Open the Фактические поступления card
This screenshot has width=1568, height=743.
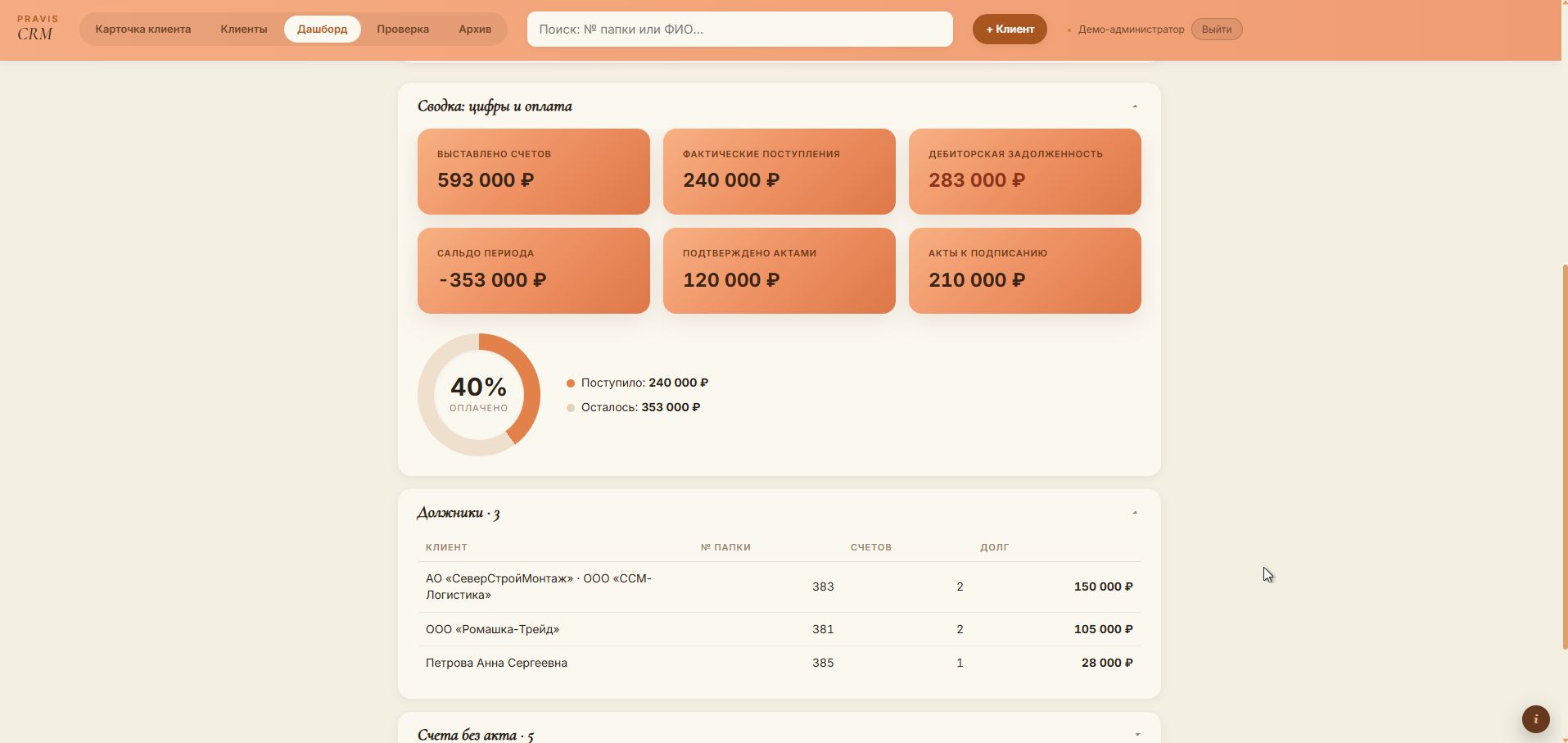[779, 171]
